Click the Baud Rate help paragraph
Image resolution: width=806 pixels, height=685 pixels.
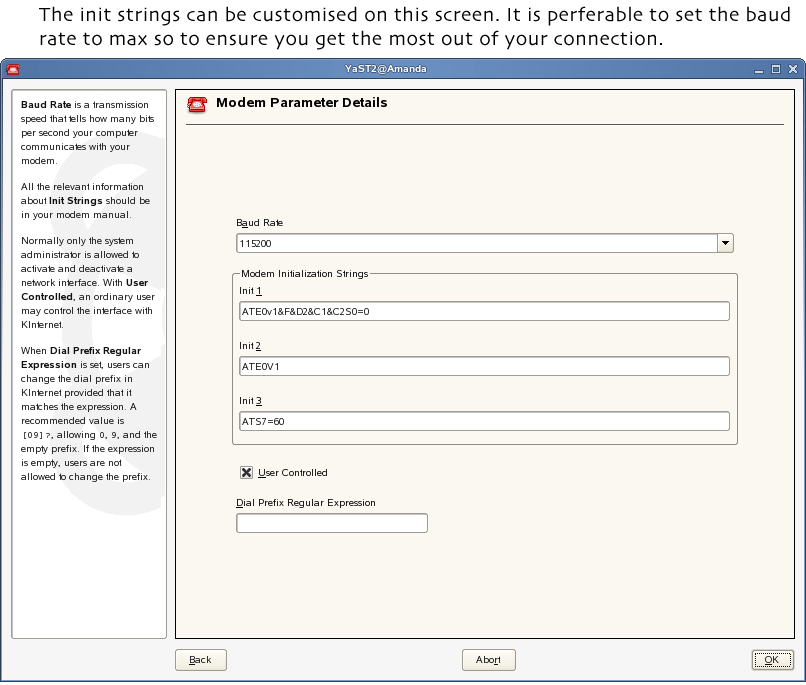click(86, 132)
